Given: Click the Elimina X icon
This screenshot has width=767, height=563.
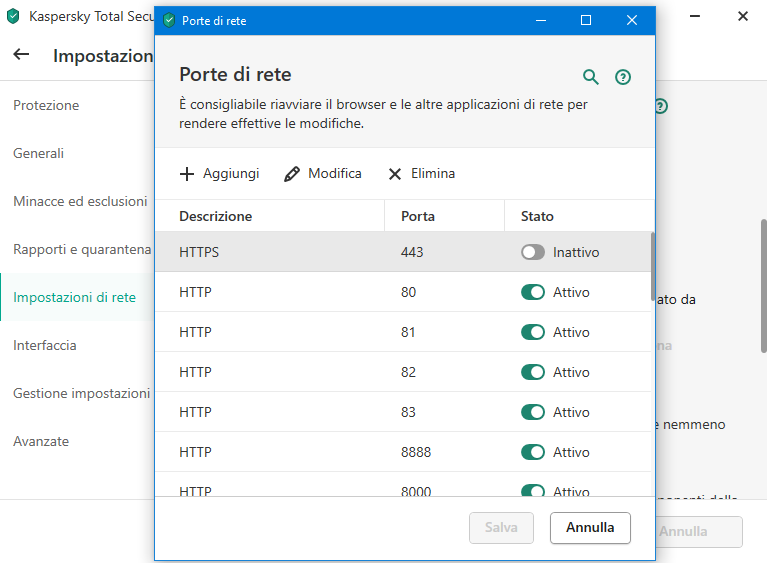Looking at the screenshot, I should click(395, 174).
